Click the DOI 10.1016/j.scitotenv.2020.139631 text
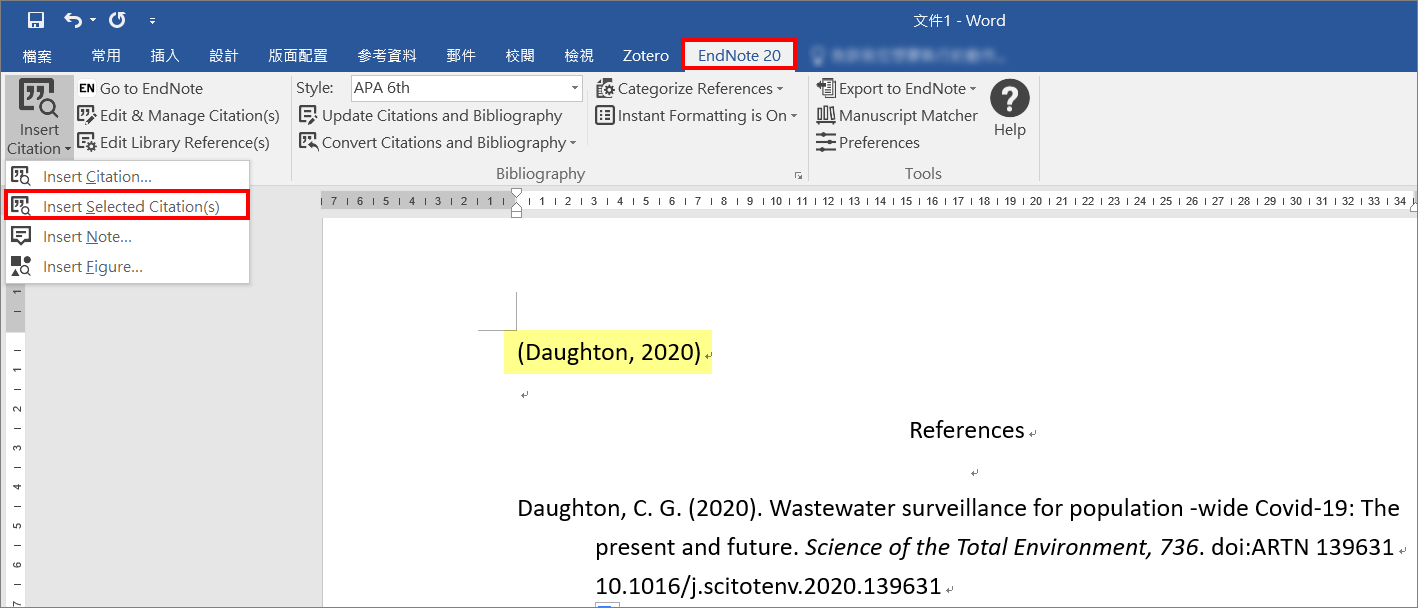Screen dimensions: 1418x608 pos(768,586)
